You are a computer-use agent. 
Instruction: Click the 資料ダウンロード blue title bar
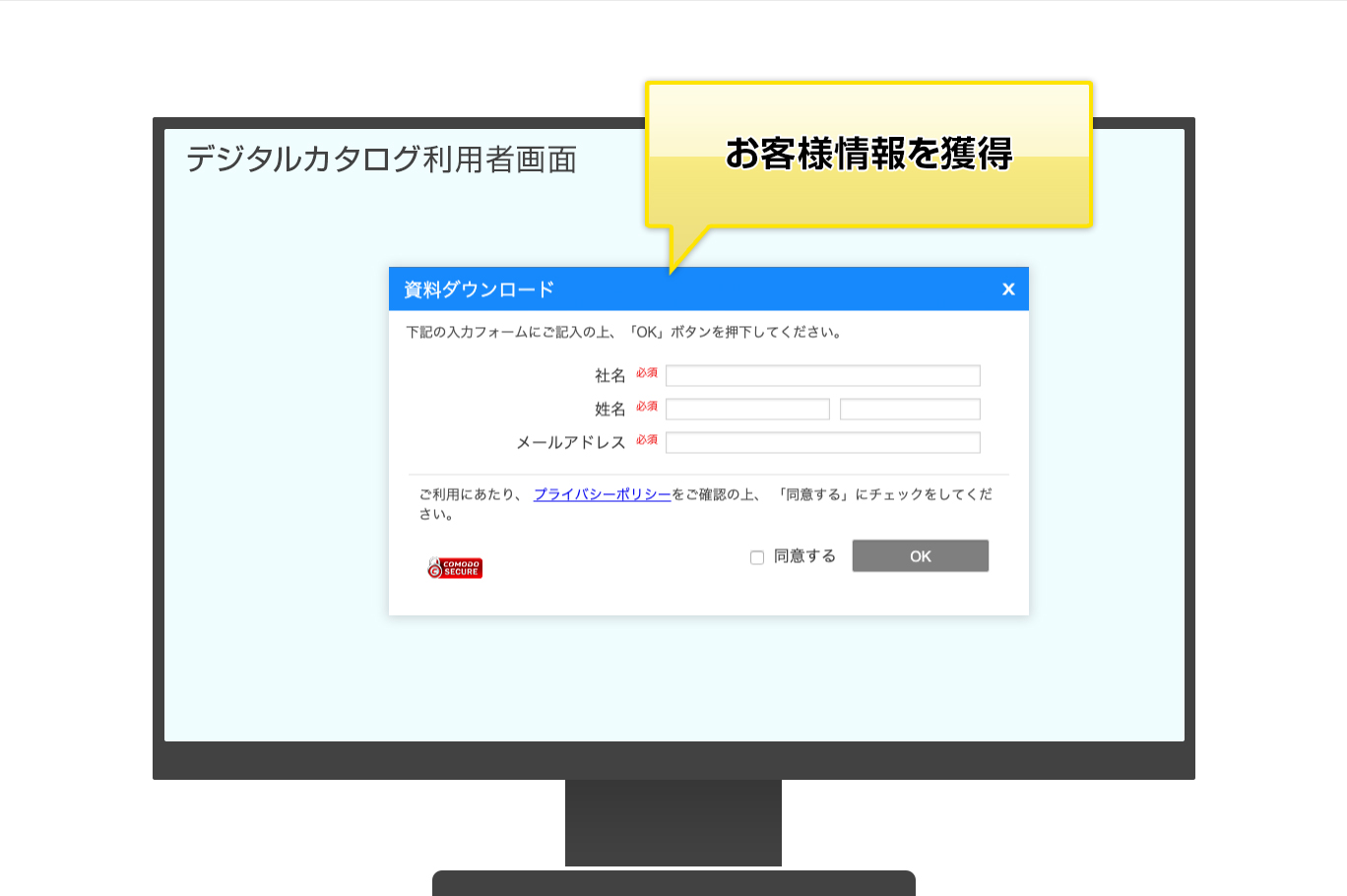coord(640,288)
